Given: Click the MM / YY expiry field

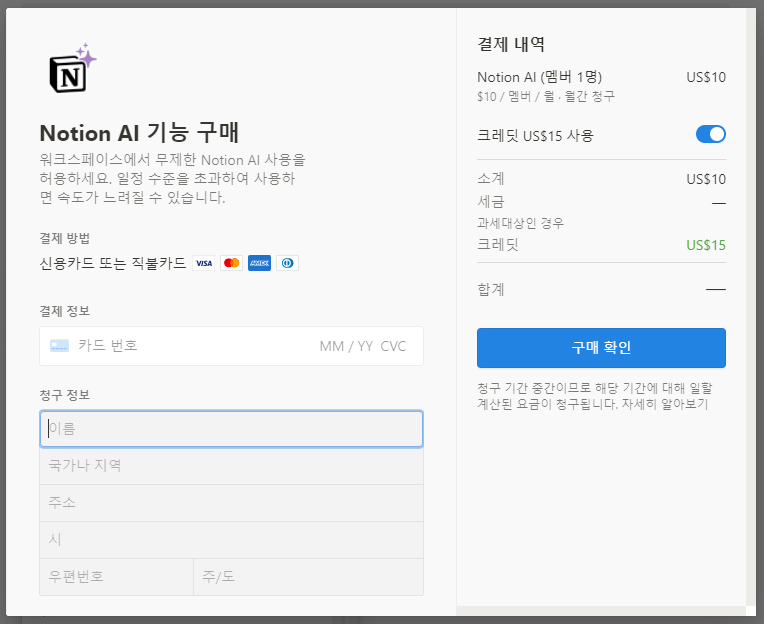Looking at the screenshot, I should click(346, 346).
